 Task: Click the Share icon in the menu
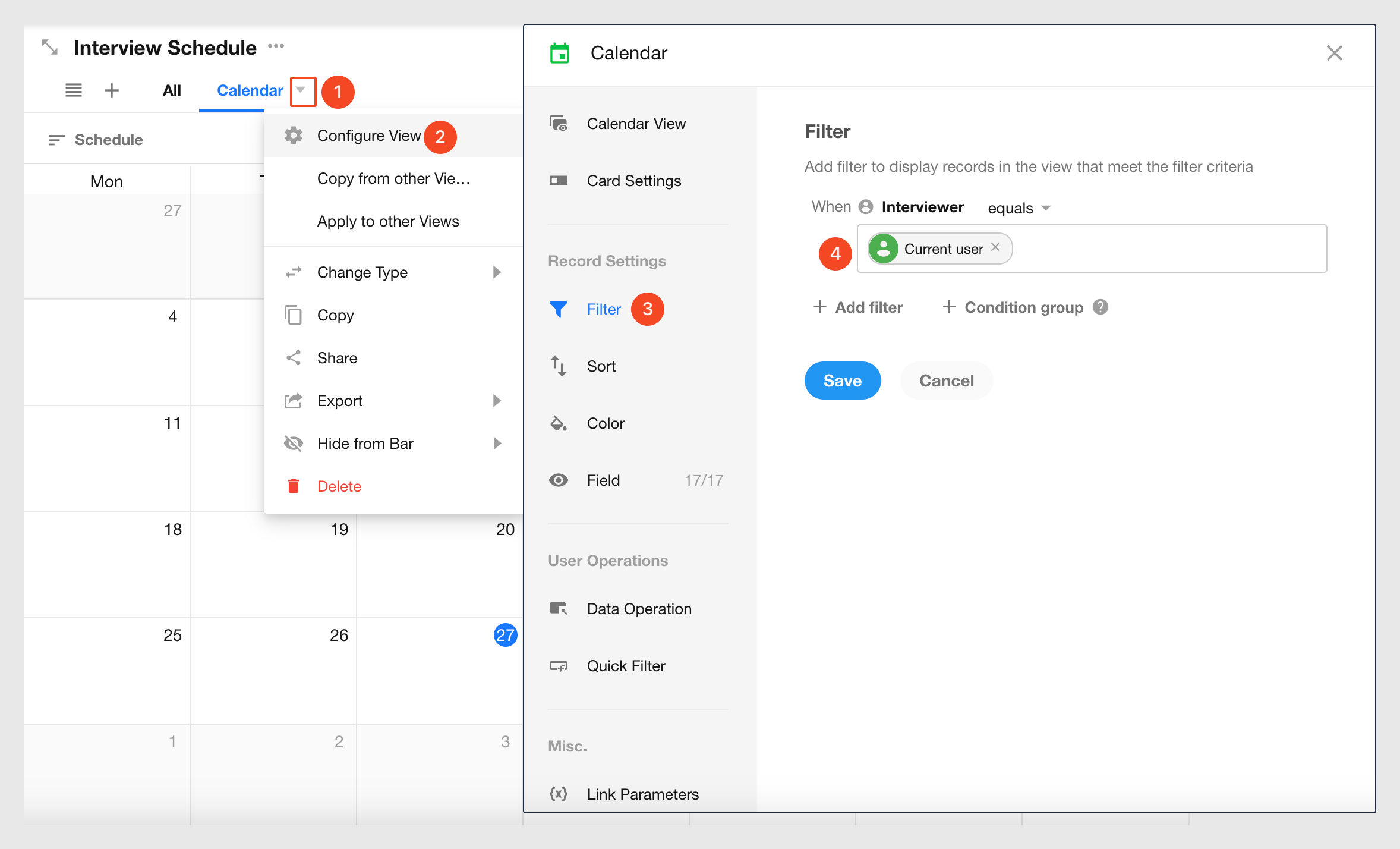(294, 358)
